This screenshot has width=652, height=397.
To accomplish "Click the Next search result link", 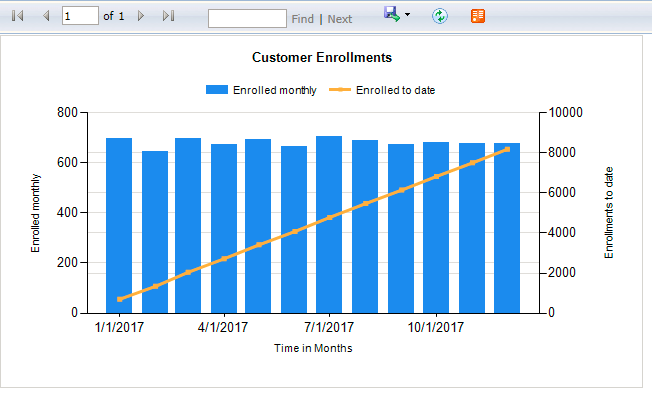I will coord(339,19).
